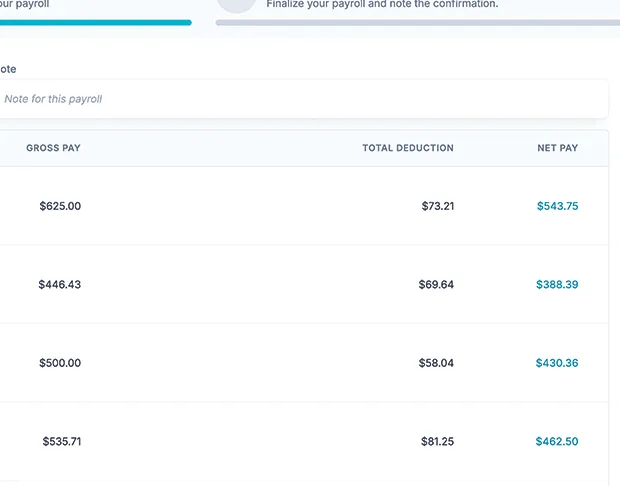The height and width of the screenshot is (486, 620).
Task: Open the $543.75 net pay amount
Action: coord(557,206)
